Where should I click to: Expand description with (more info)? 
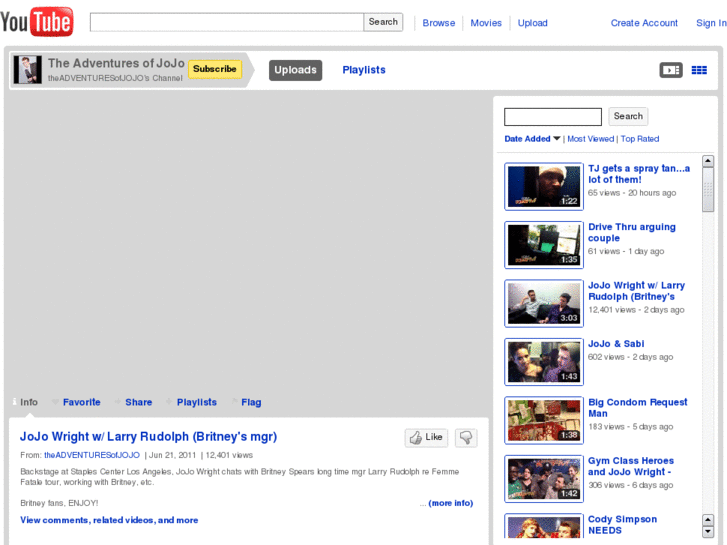451,503
